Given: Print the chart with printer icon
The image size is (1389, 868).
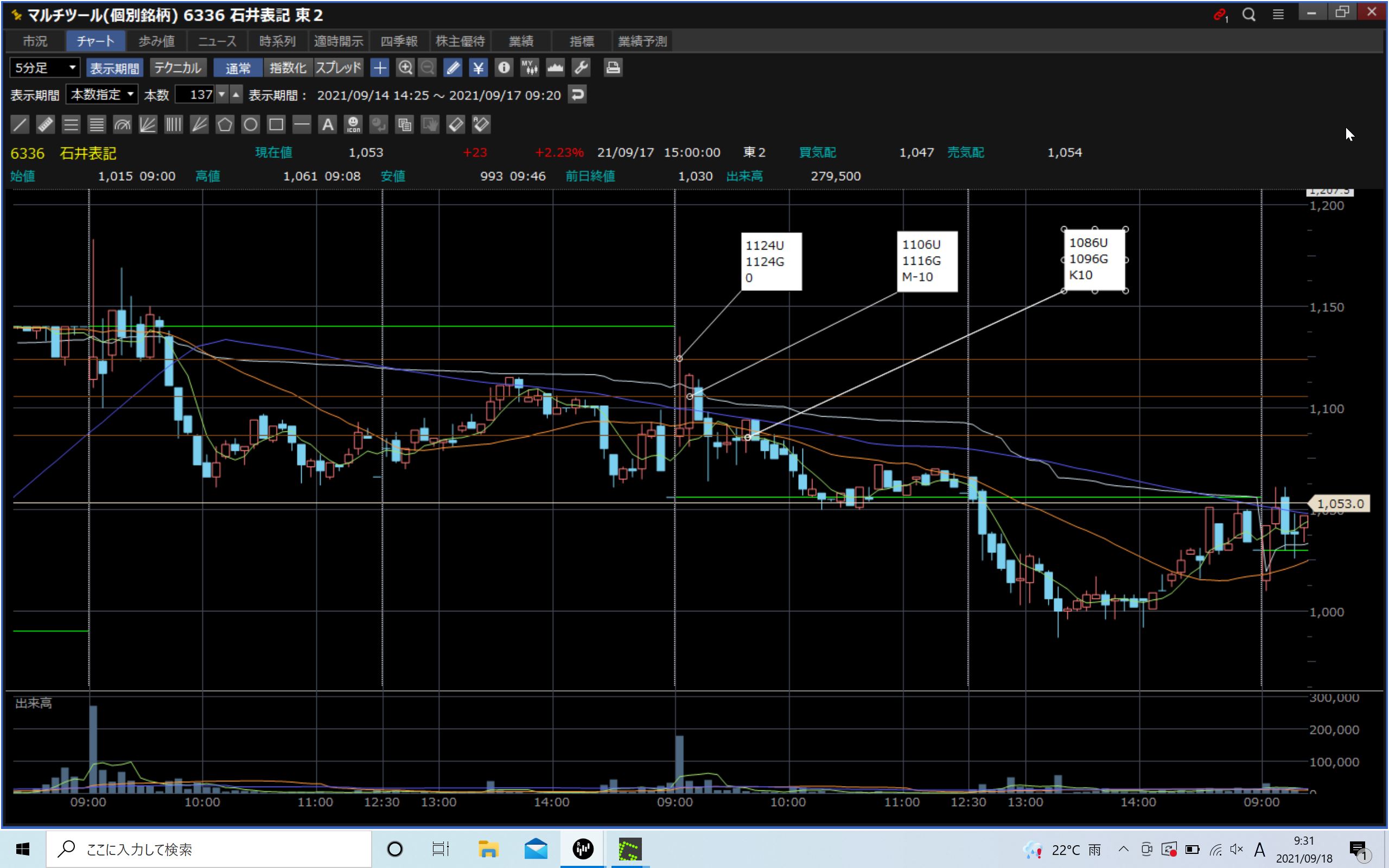Looking at the screenshot, I should (613, 68).
